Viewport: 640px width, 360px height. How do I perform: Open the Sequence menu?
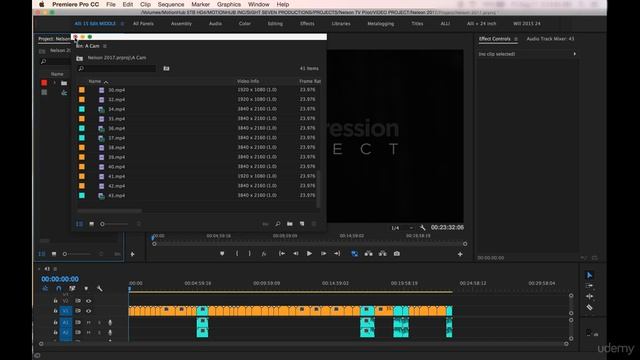coord(171,4)
